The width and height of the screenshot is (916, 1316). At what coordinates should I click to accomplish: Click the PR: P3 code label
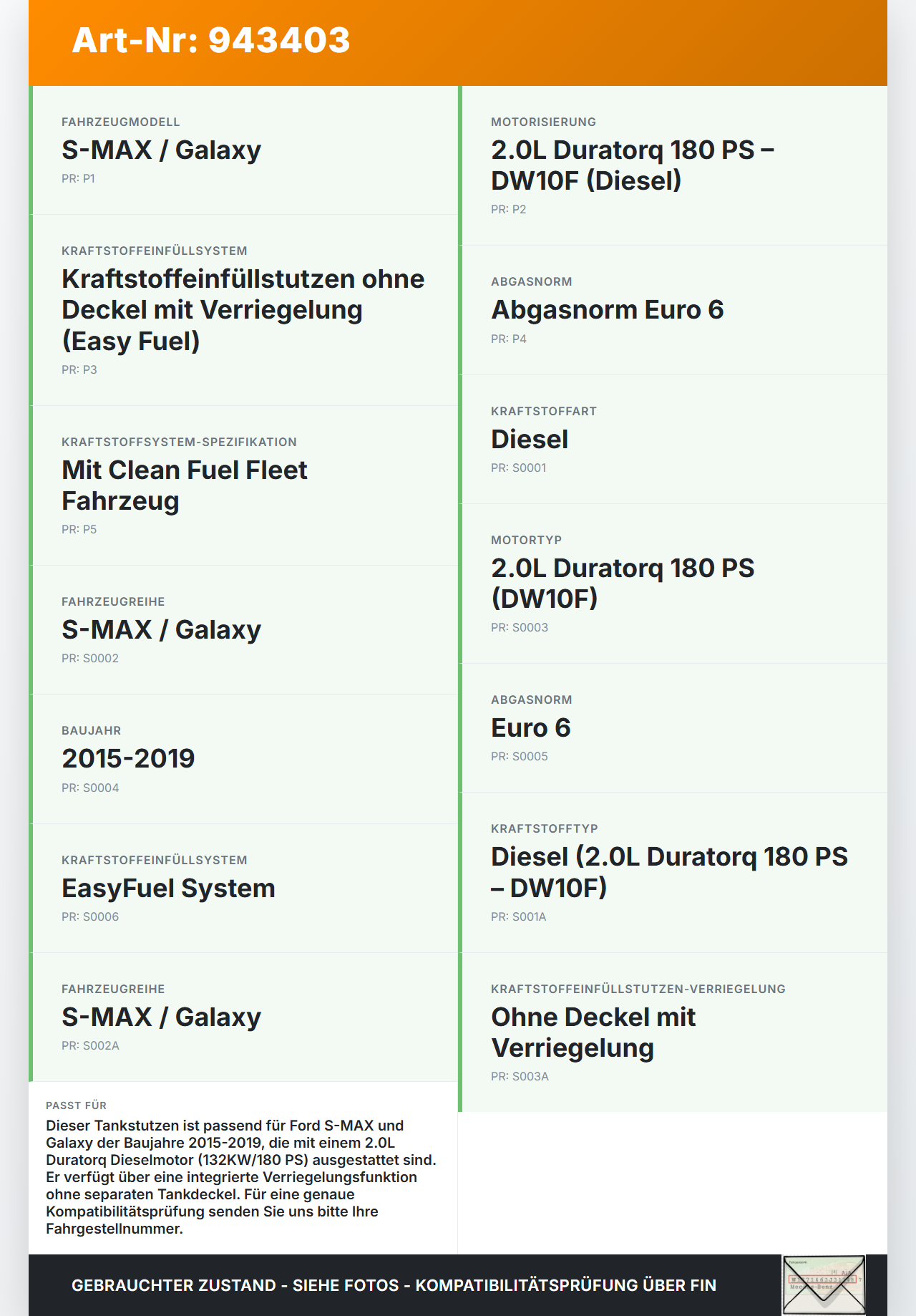(79, 369)
